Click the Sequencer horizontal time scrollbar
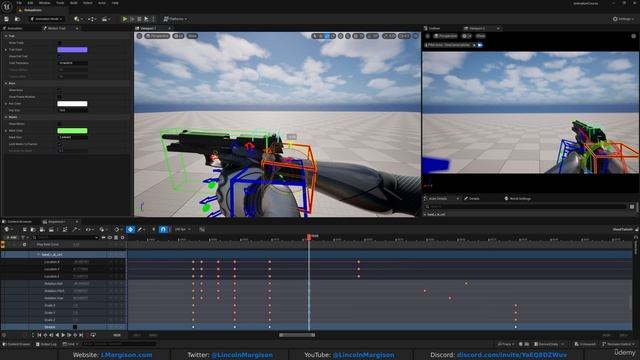Image resolution: width=640 pixels, height=360 pixels. coord(297,335)
